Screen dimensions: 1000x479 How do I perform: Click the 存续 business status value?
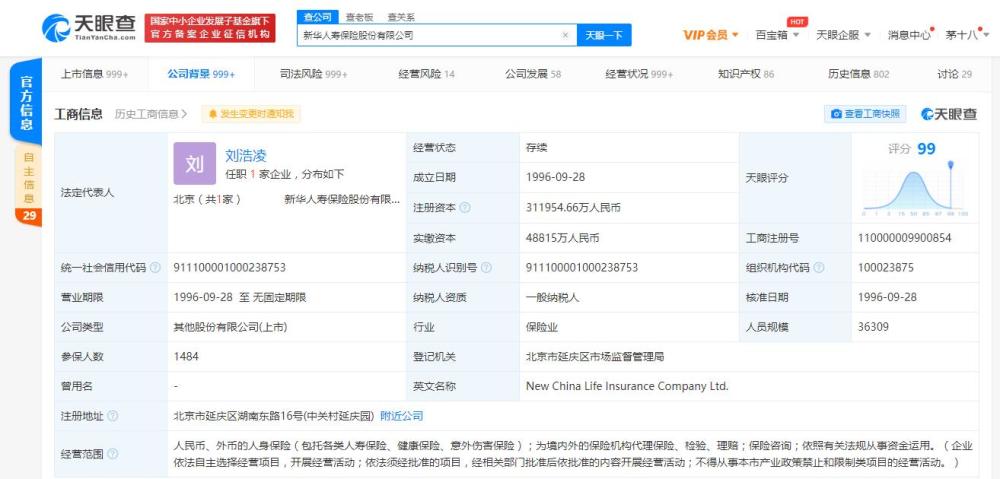pyautogui.click(x=536, y=148)
